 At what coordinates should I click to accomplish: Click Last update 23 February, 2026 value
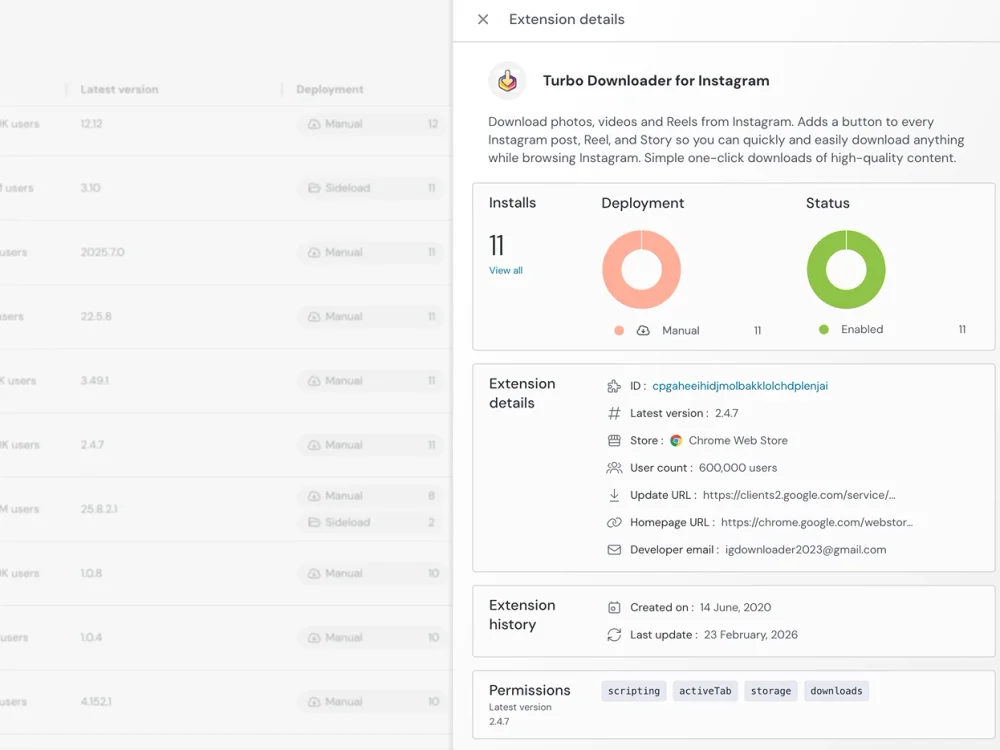point(751,635)
